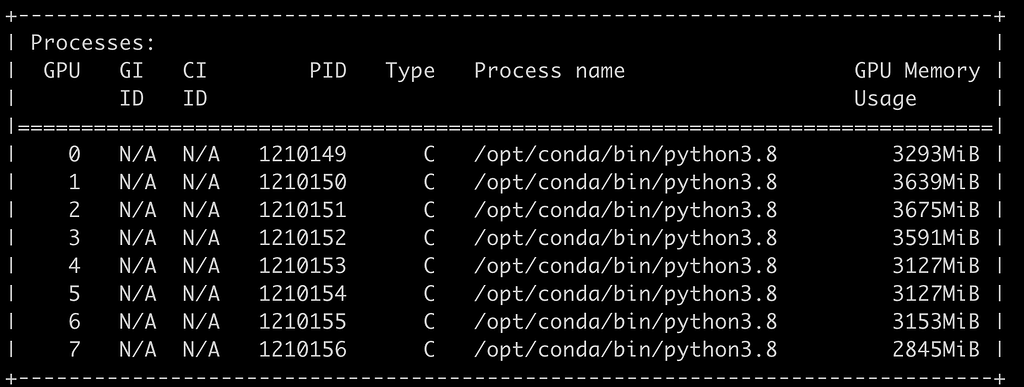The width and height of the screenshot is (1024, 387).
Task: Click the PID 1210149 value
Action: click(302, 155)
